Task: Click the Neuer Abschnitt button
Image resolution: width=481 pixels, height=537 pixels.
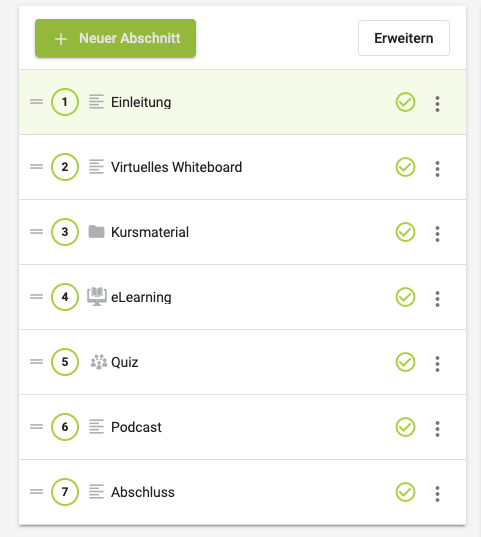Action: (x=115, y=38)
